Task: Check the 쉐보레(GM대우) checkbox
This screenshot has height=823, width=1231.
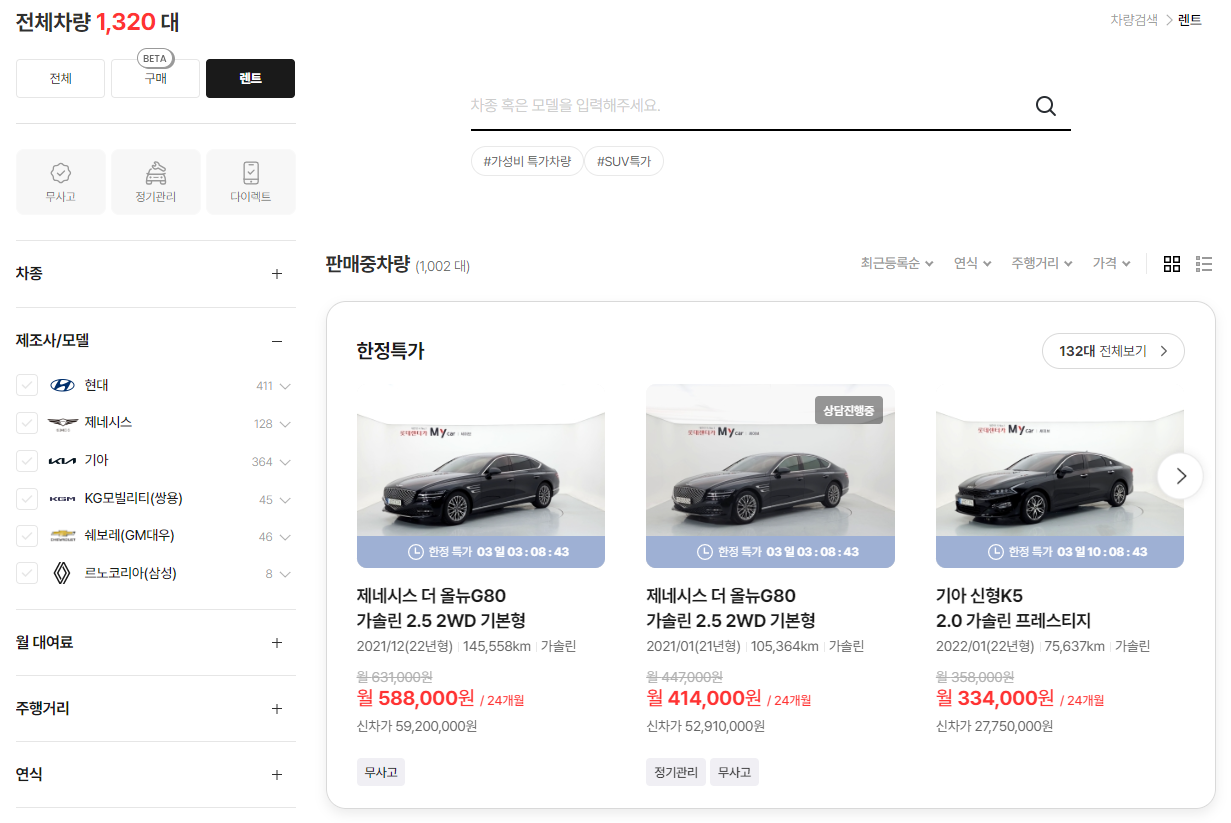Action: tap(27, 536)
